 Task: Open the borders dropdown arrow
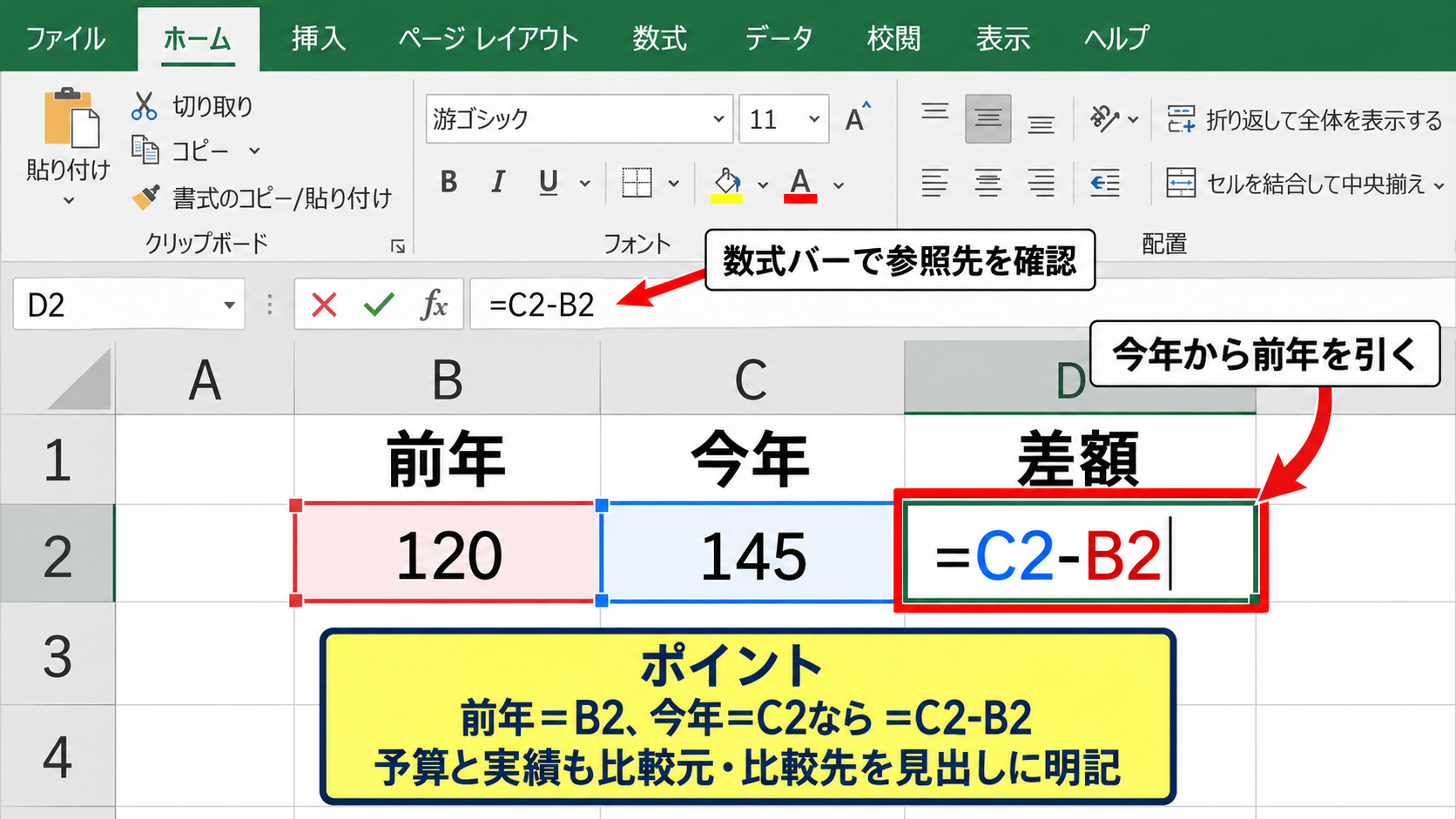click(674, 184)
